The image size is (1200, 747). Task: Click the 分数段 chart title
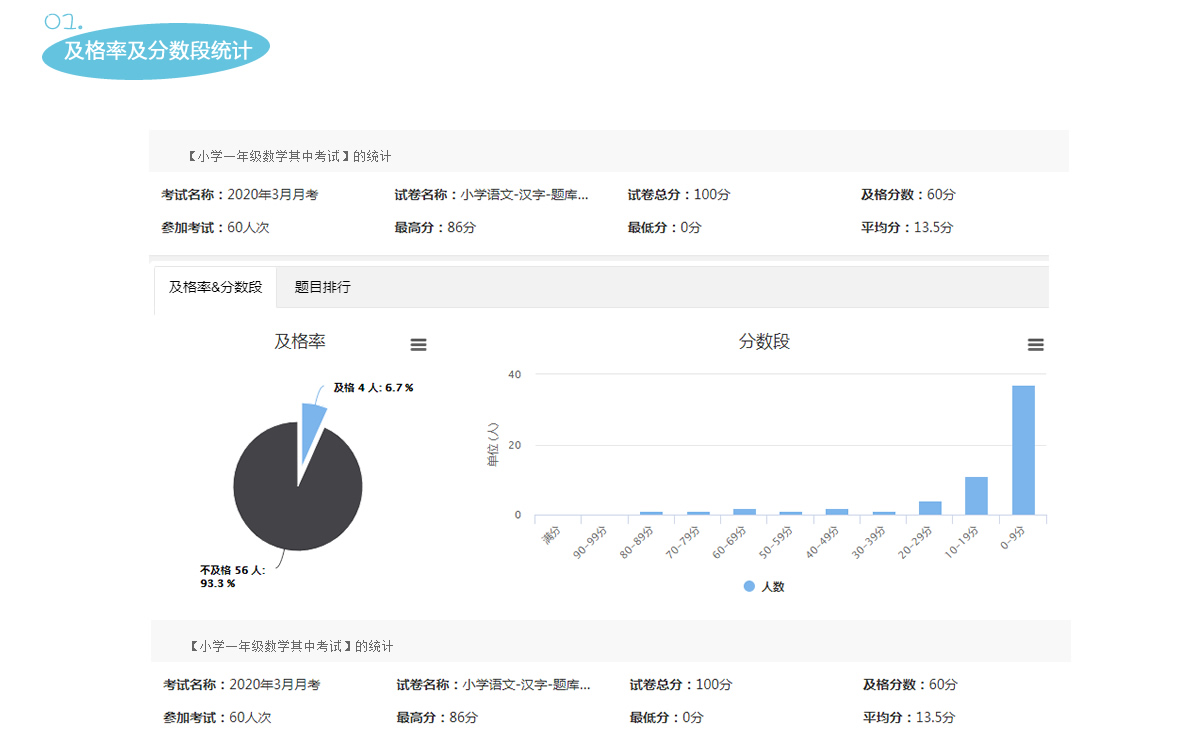(764, 342)
